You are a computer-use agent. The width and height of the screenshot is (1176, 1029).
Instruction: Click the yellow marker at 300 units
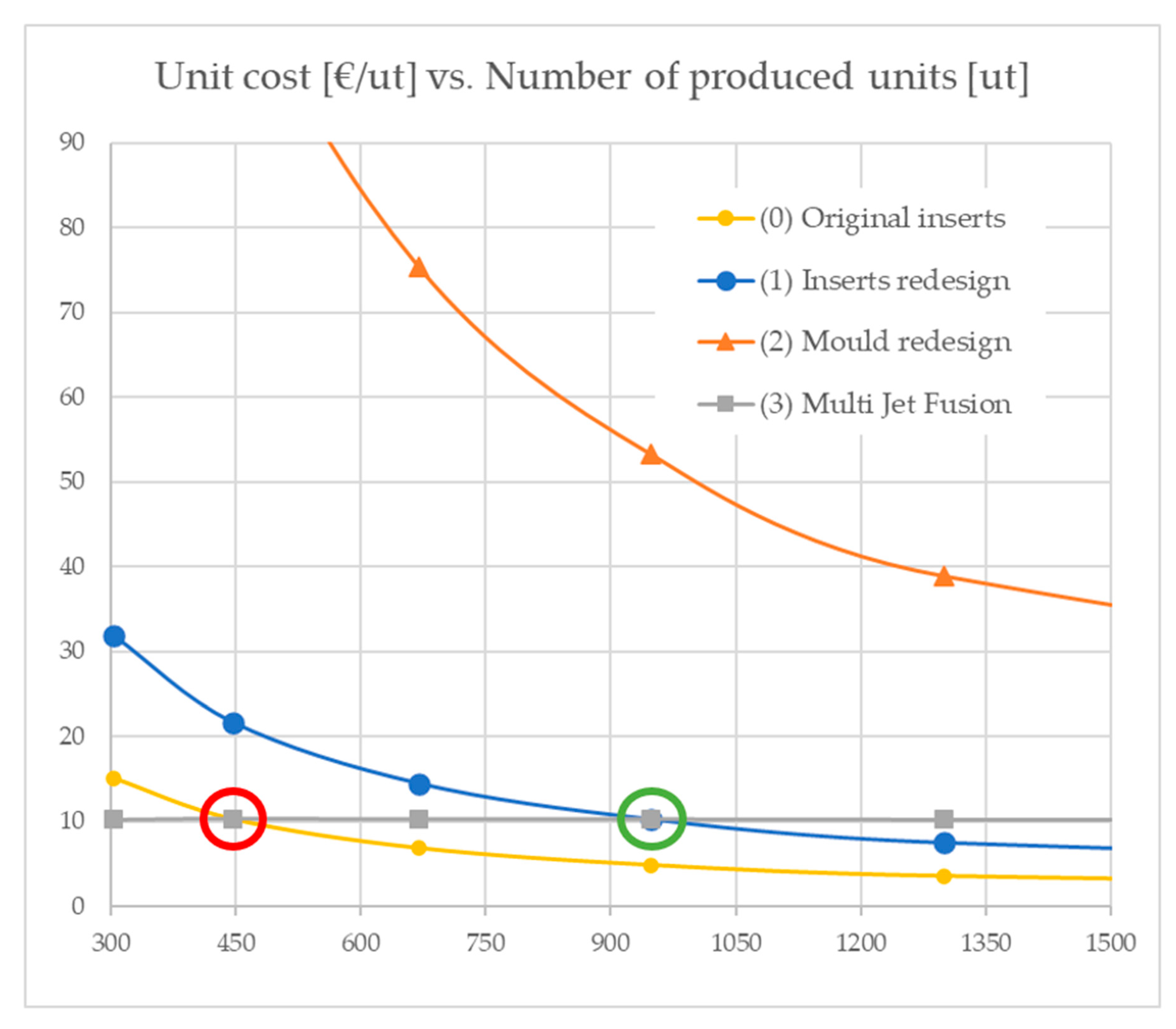(114, 779)
